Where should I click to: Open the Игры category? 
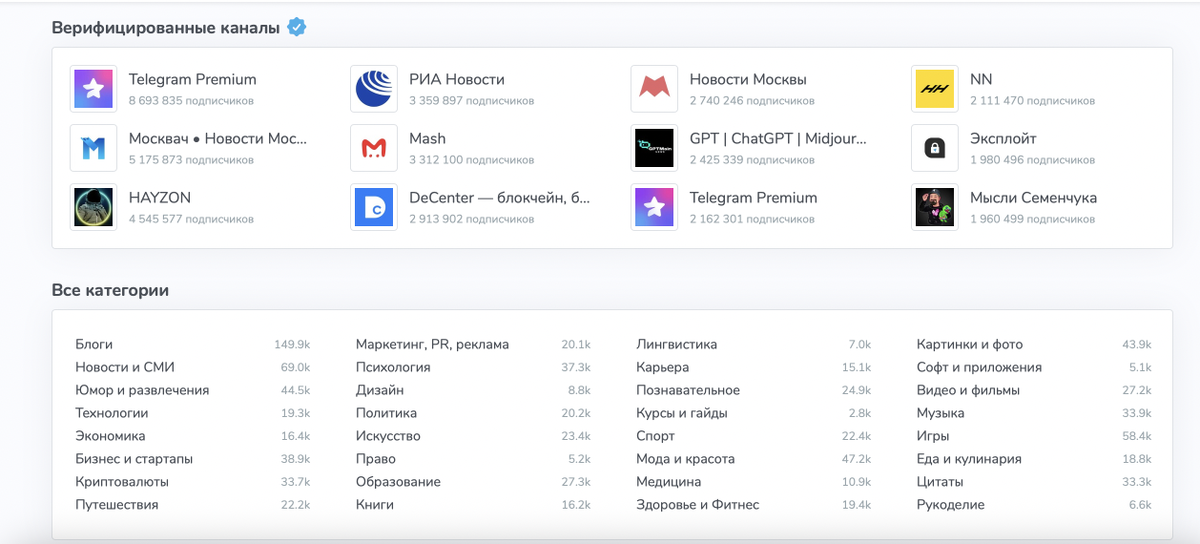point(933,436)
